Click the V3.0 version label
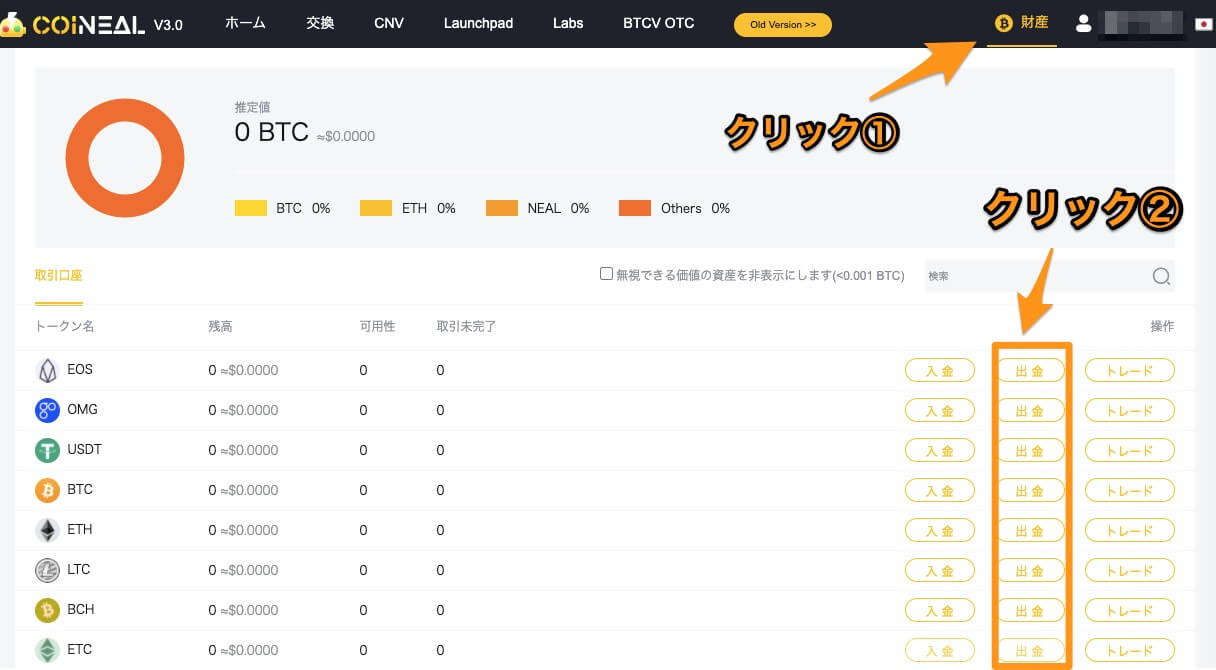 pyautogui.click(x=168, y=25)
